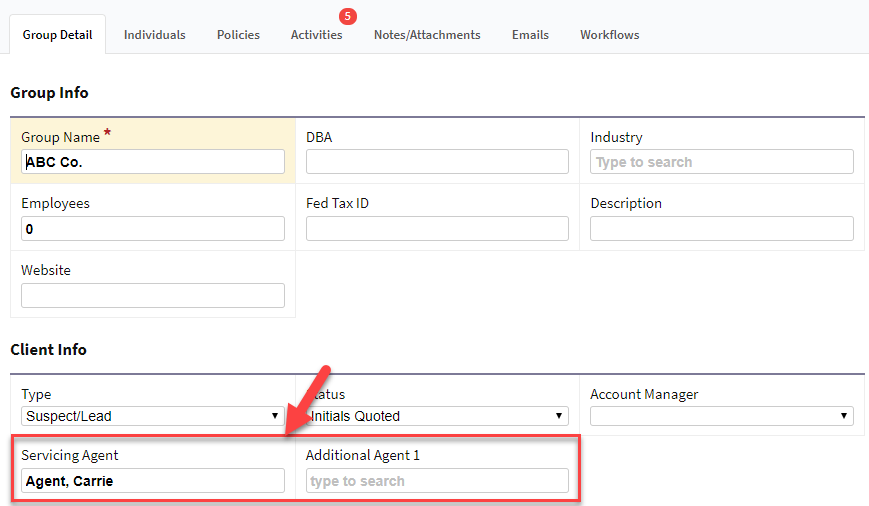Open the Status dropdown showing Initials Quoted
Screen dimensions: 869x506
pyautogui.click(x=437, y=416)
